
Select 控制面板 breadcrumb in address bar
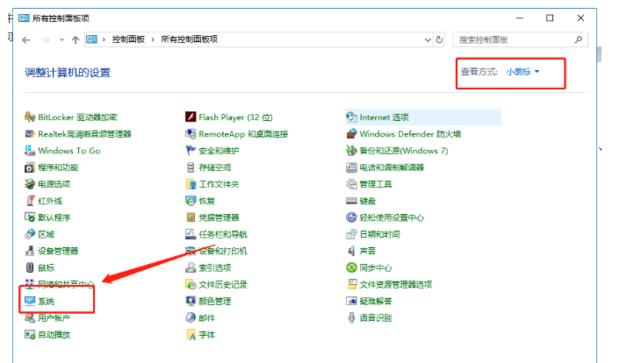[x=128, y=39]
